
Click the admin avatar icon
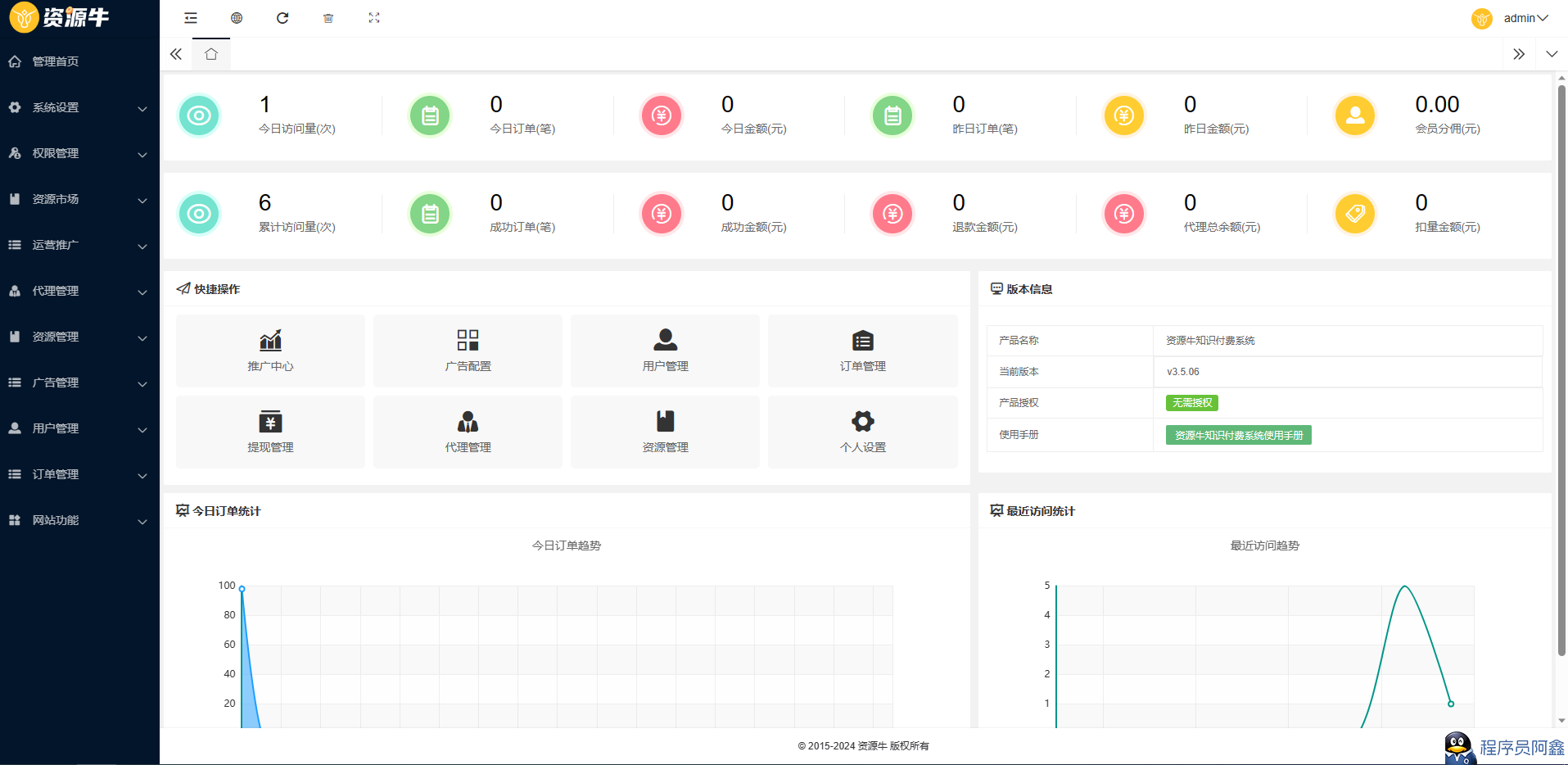tap(1482, 18)
